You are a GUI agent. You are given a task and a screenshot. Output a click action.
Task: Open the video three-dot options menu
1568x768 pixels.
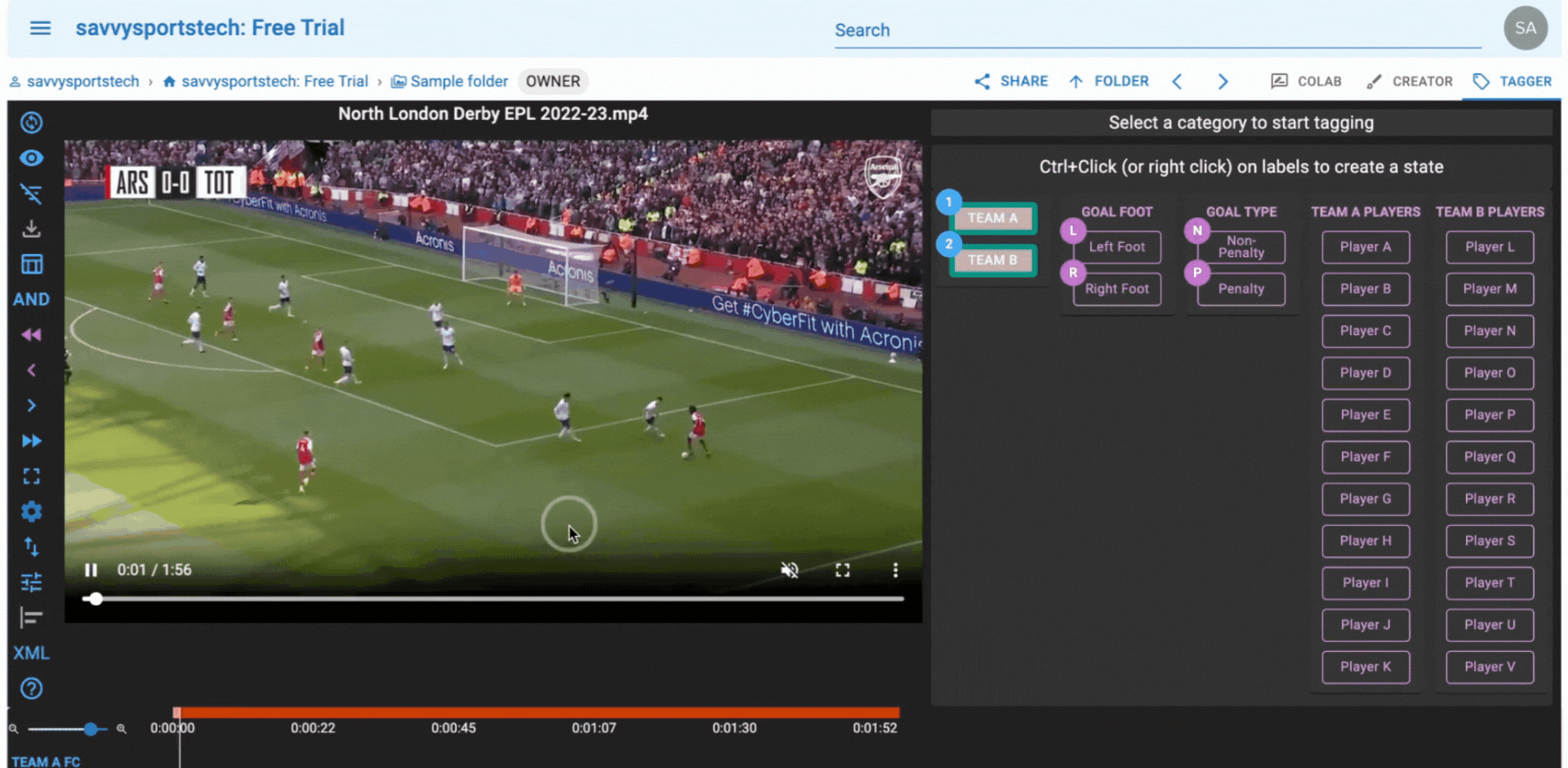point(895,570)
